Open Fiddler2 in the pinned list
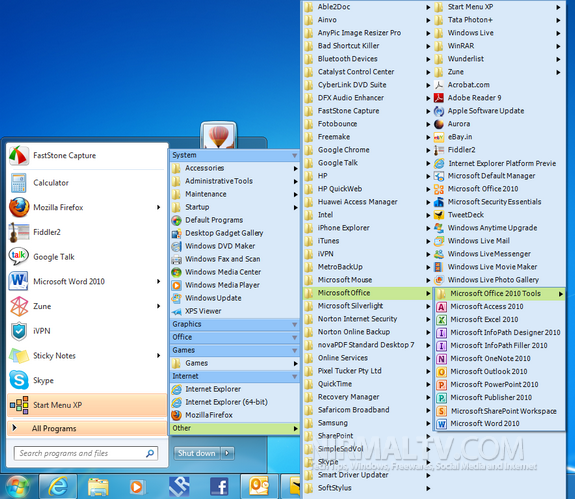Image resolution: width=575 pixels, height=499 pixels. 87,232
